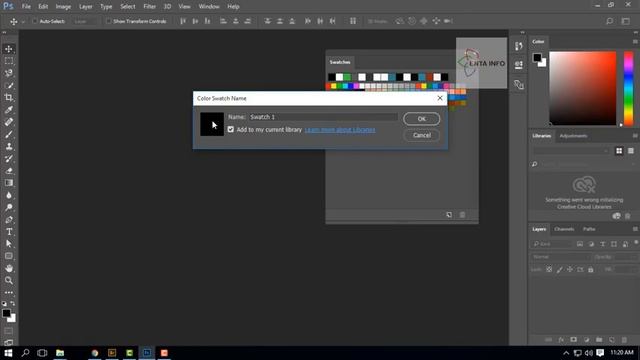Reset default foreground and background colors
The height and width of the screenshot is (360, 640).
click(x=4, y=304)
